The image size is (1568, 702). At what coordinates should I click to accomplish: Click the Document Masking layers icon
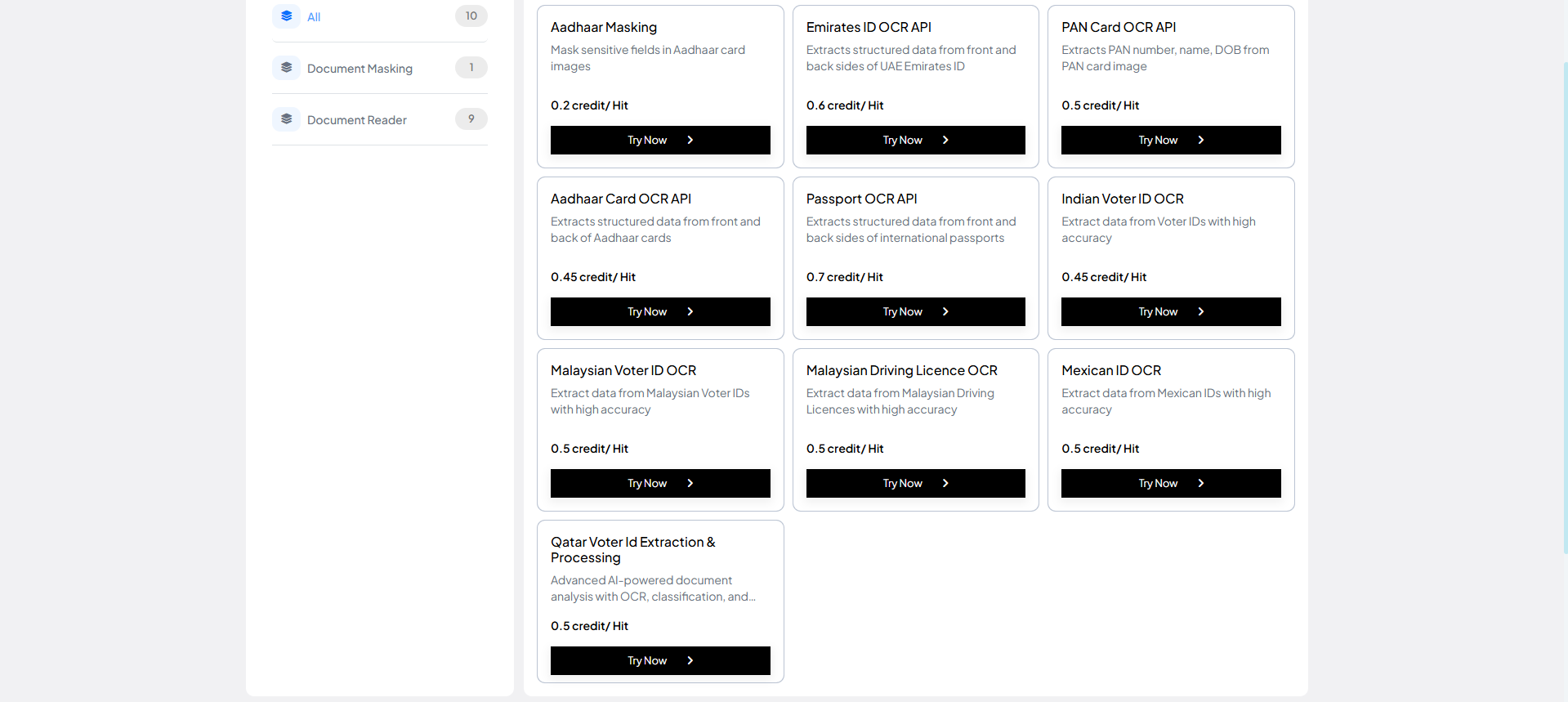pyautogui.click(x=286, y=68)
